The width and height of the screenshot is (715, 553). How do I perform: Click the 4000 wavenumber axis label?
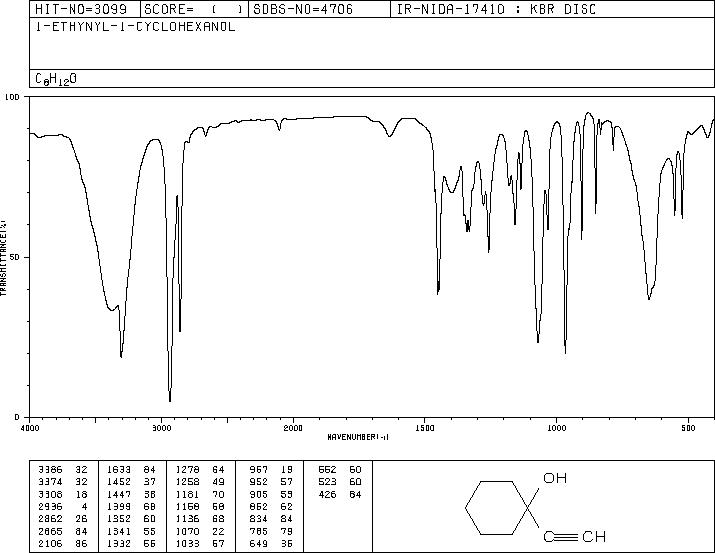coord(30,428)
